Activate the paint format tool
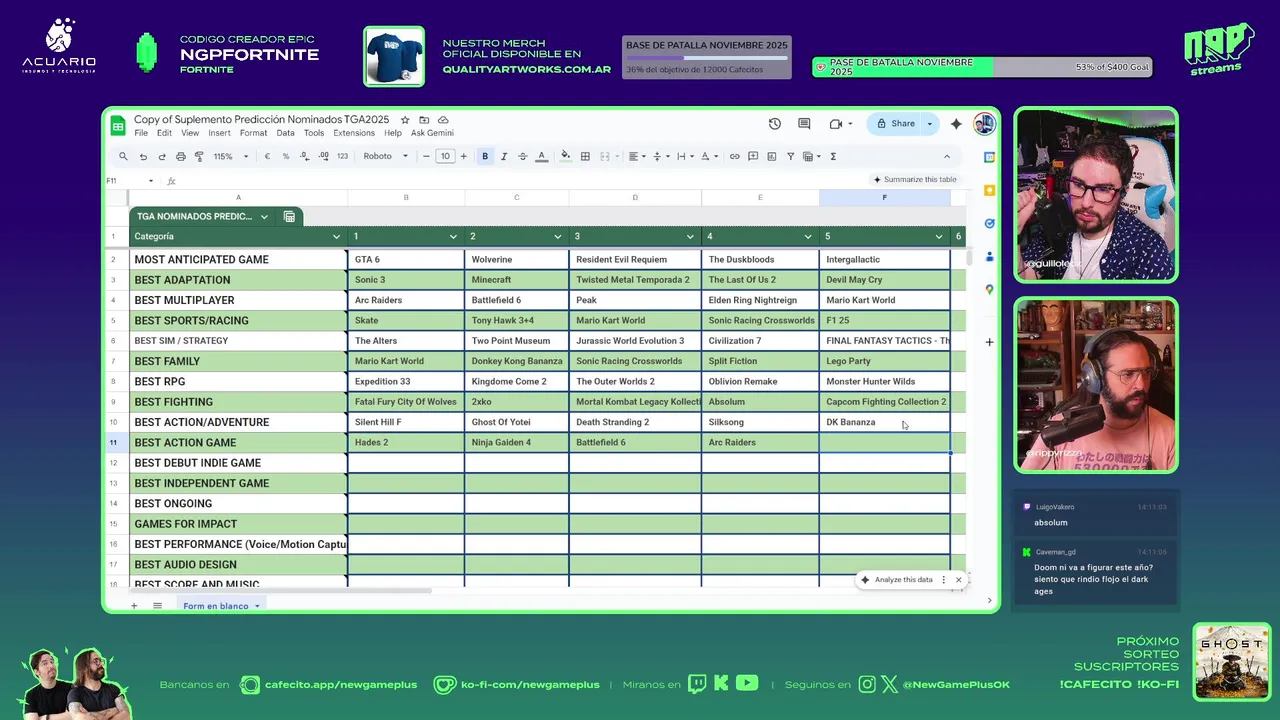1280x720 pixels. click(x=199, y=156)
